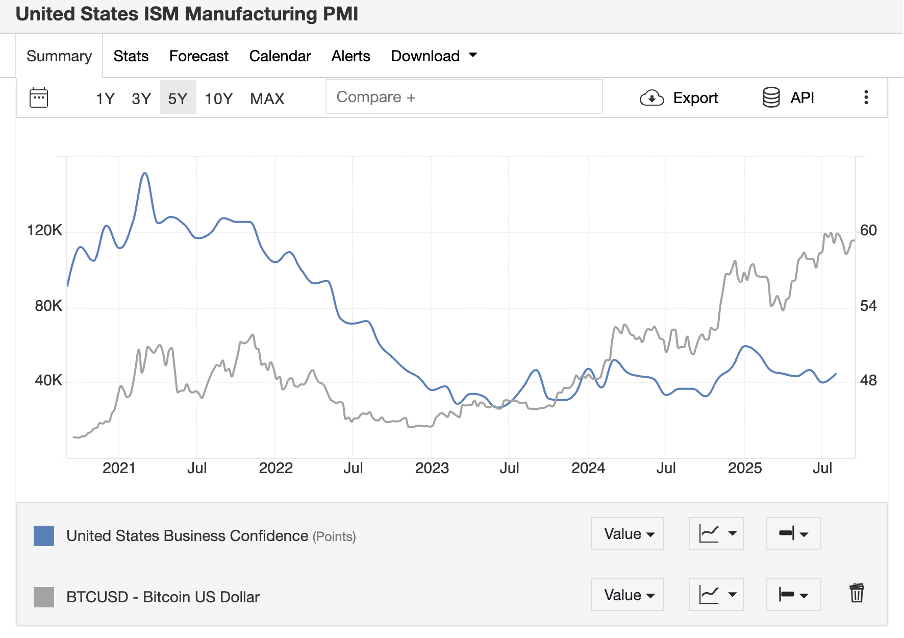Open chart type selector for Business Confidence
The image size is (904, 638).
point(716,534)
